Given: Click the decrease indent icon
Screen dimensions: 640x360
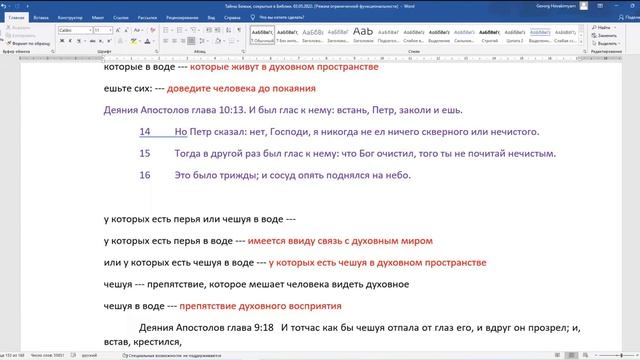Looking at the screenshot, I should pyautogui.click(x=209, y=30).
